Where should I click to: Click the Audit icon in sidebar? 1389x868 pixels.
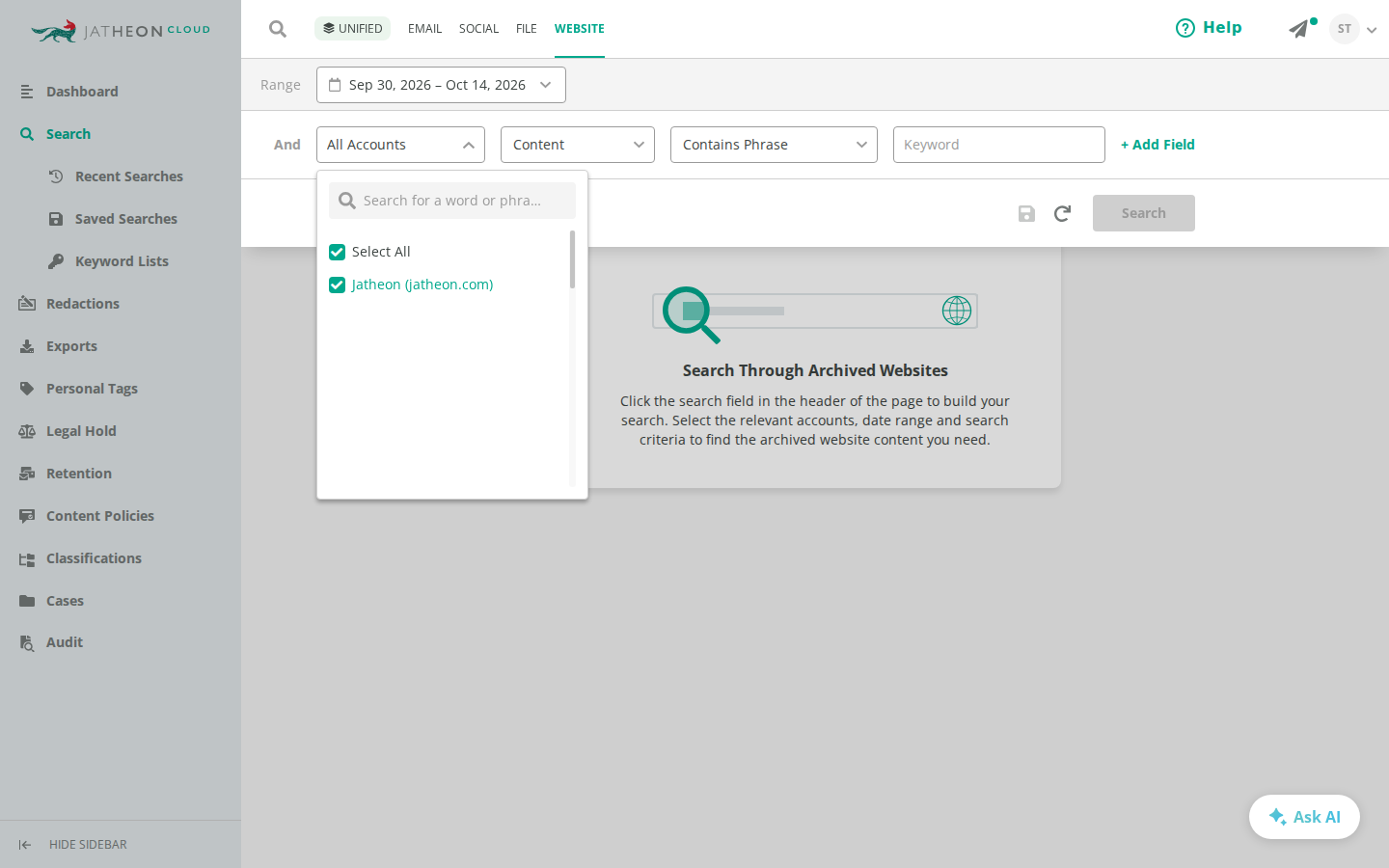pos(27,643)
